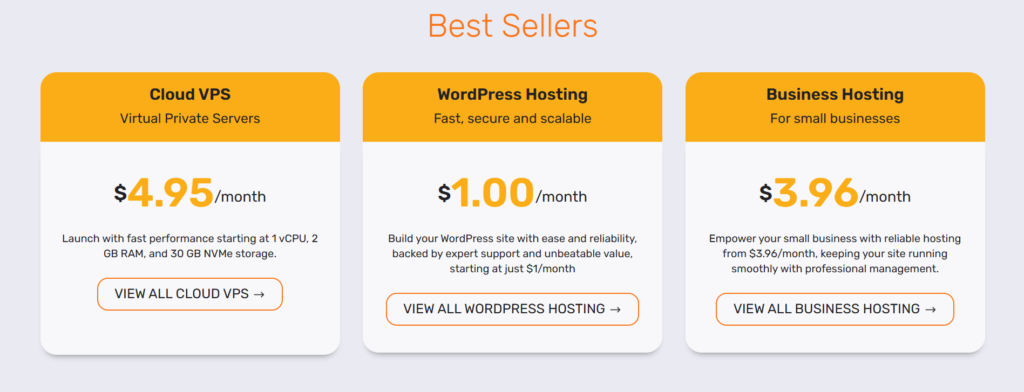
Task: Click the WordPress Hosting card heading
Action: (x=513, y=95)
